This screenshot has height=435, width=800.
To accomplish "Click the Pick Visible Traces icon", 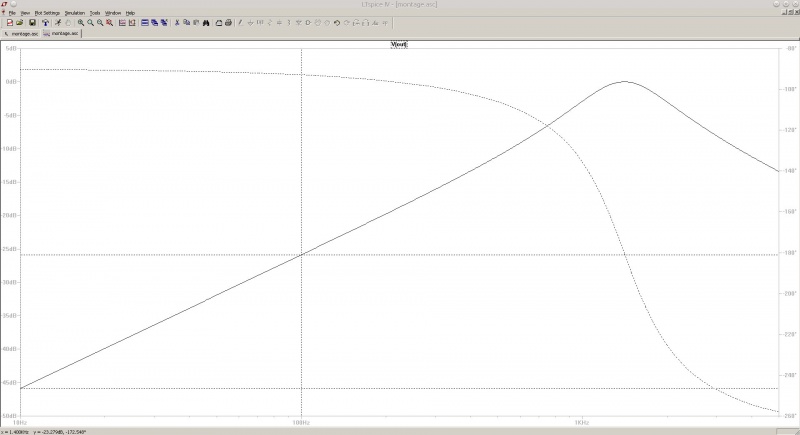I will 132,23.
